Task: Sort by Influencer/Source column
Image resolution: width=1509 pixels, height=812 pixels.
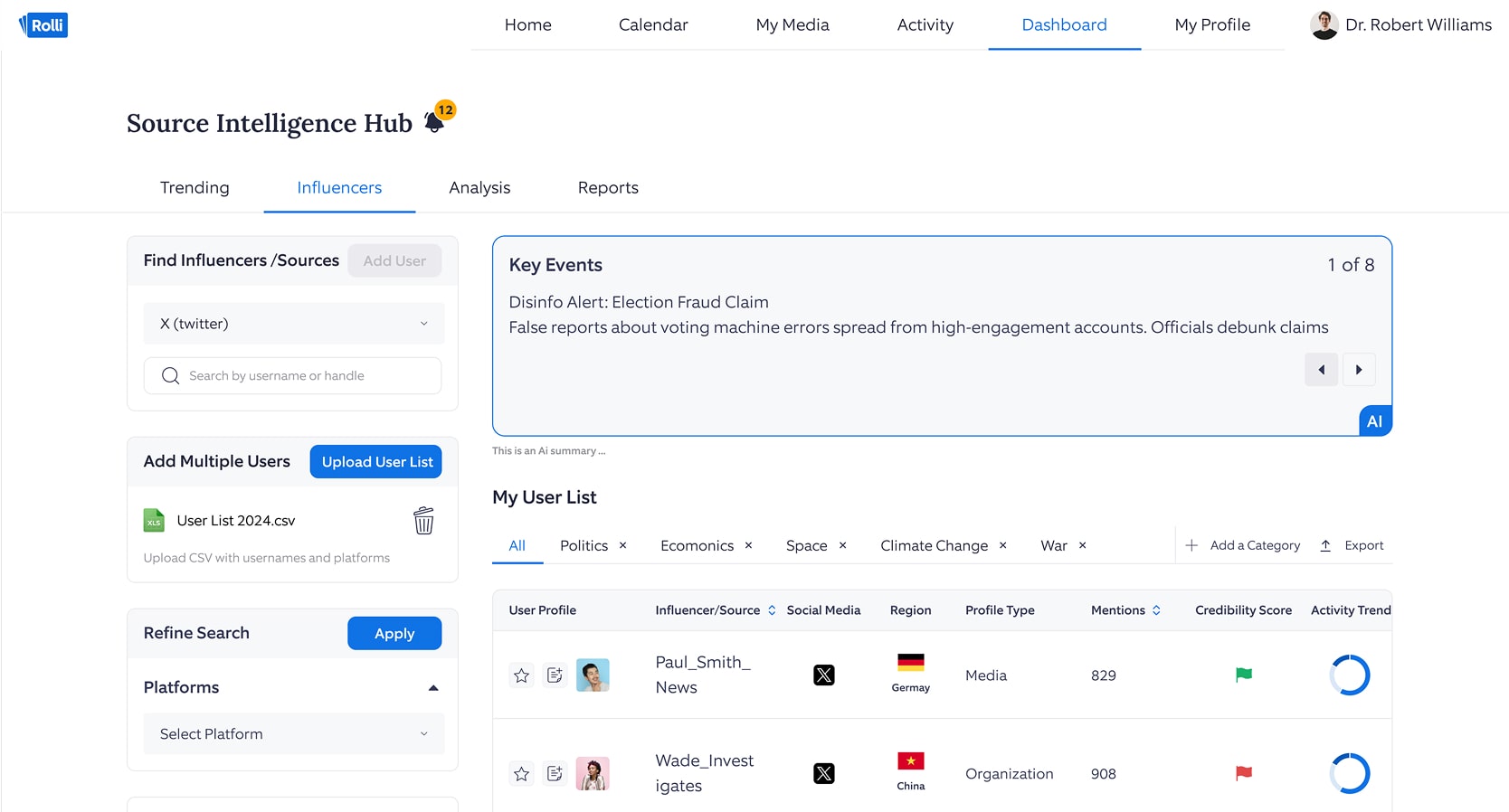Action: point(772,610)
